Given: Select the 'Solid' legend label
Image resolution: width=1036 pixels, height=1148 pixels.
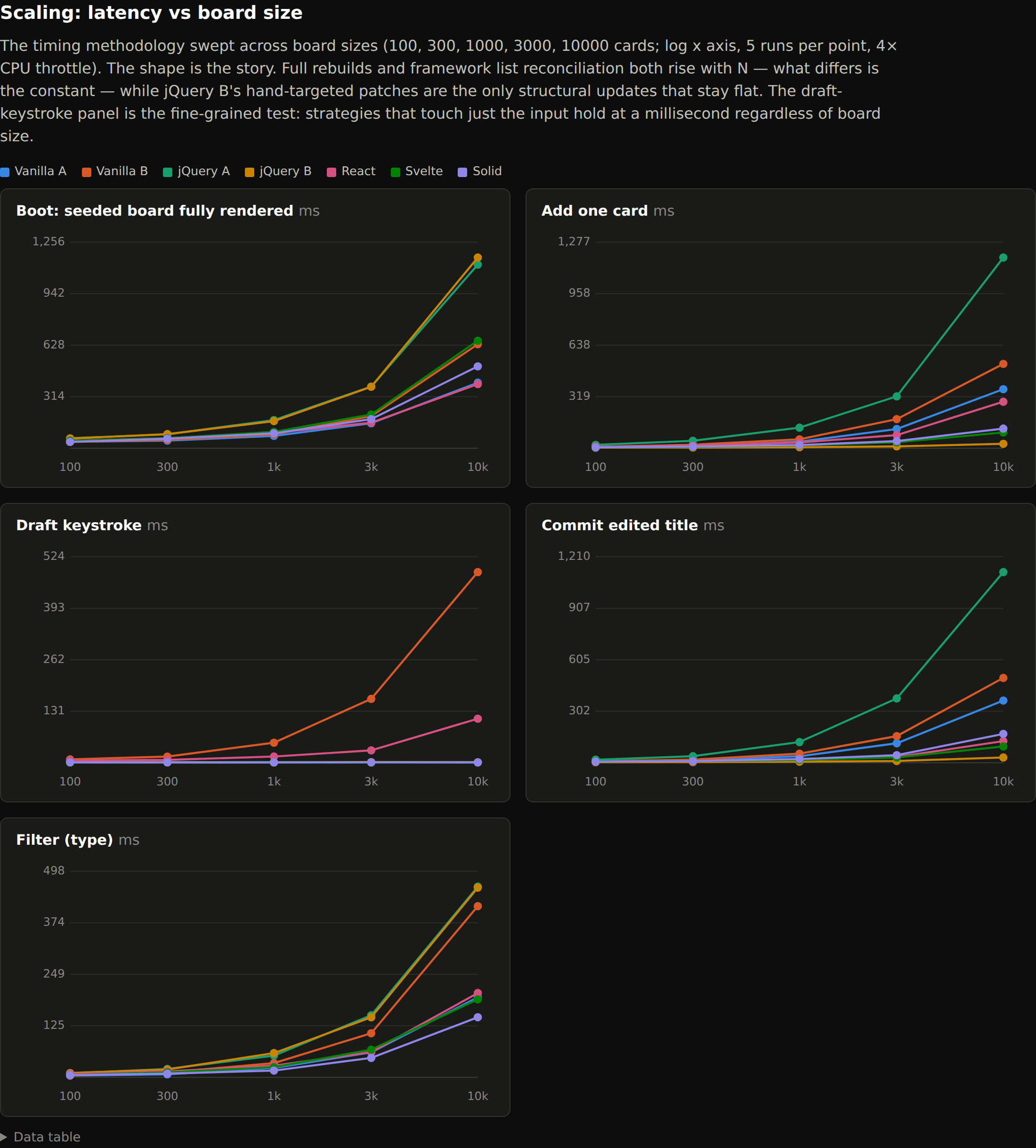Looking at the screenshot, I should tap(487, 171).
